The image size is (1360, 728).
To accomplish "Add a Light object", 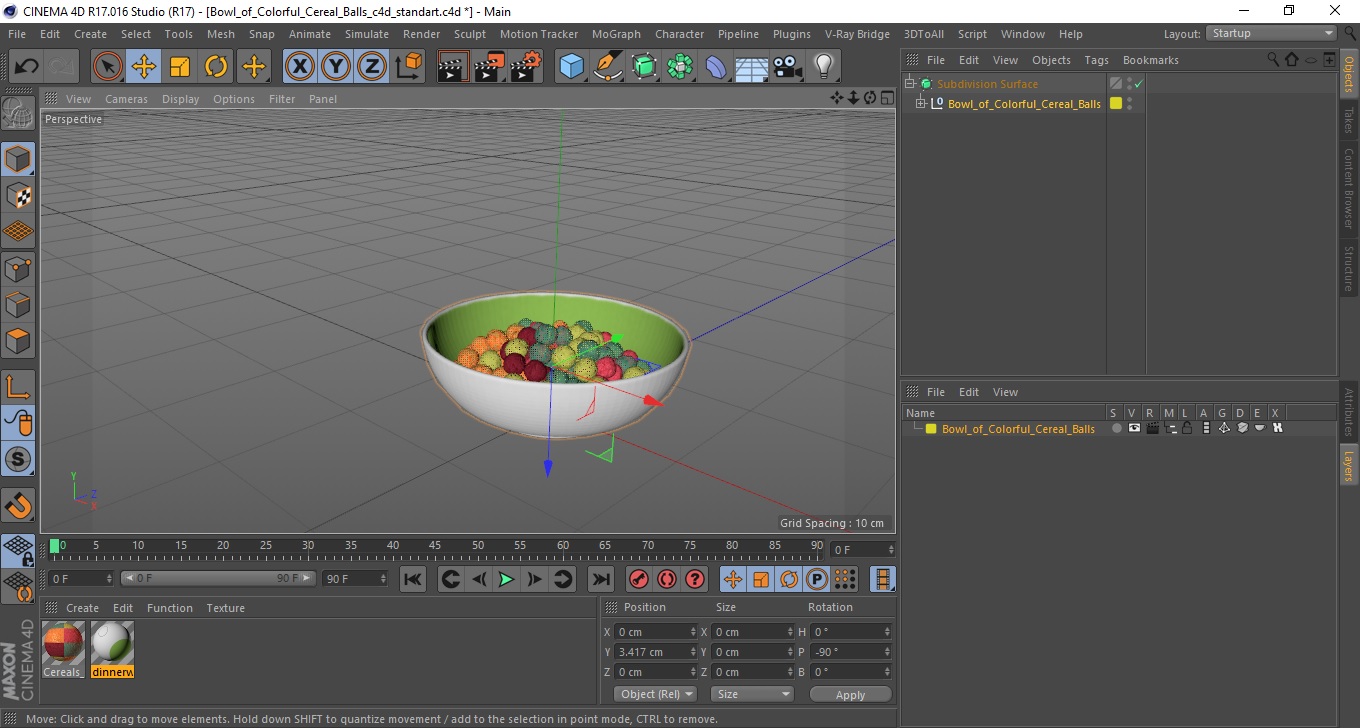I will pyautogui.click(x=823, y=67).
